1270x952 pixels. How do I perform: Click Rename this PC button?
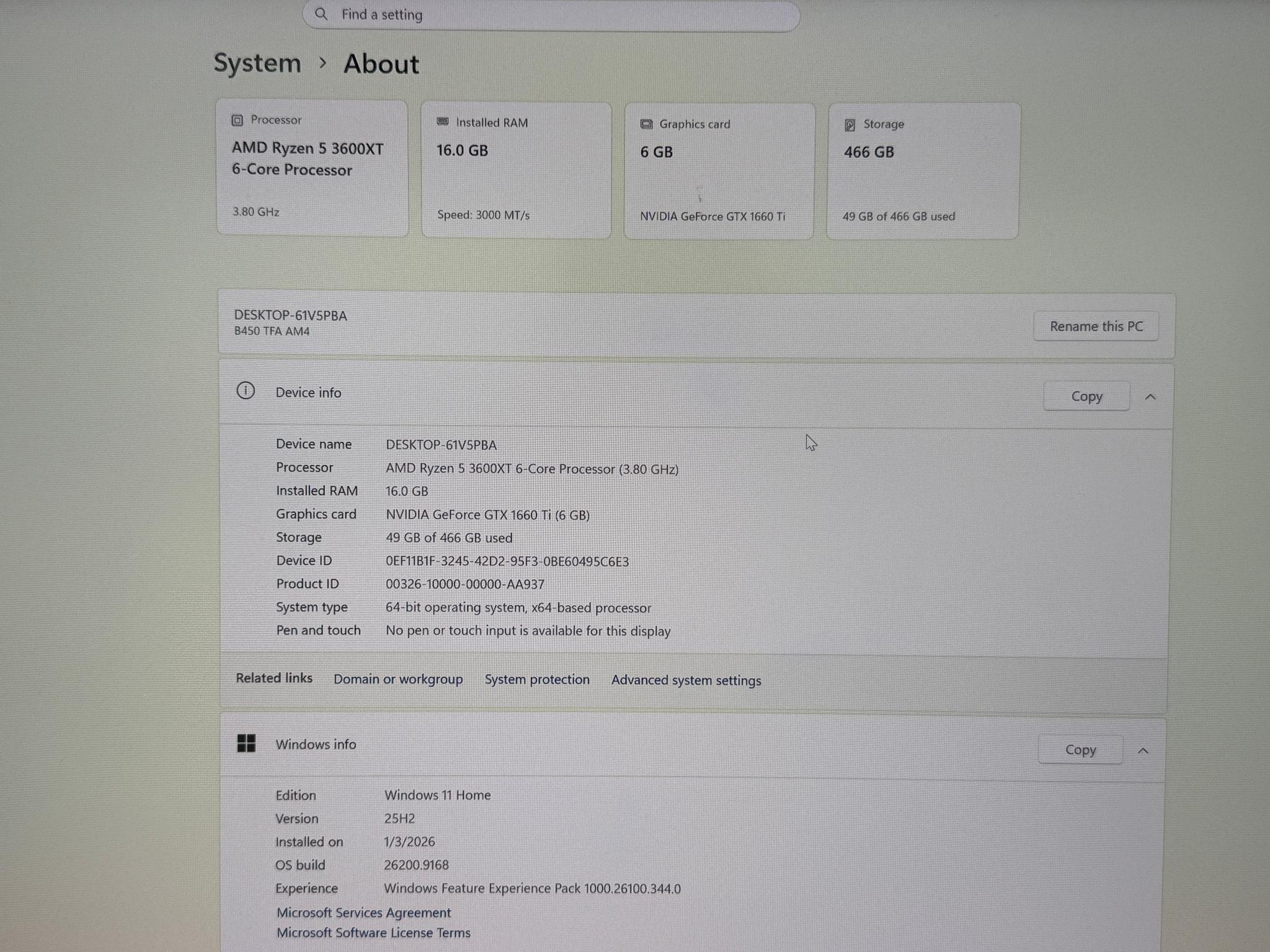point(1096,326)
